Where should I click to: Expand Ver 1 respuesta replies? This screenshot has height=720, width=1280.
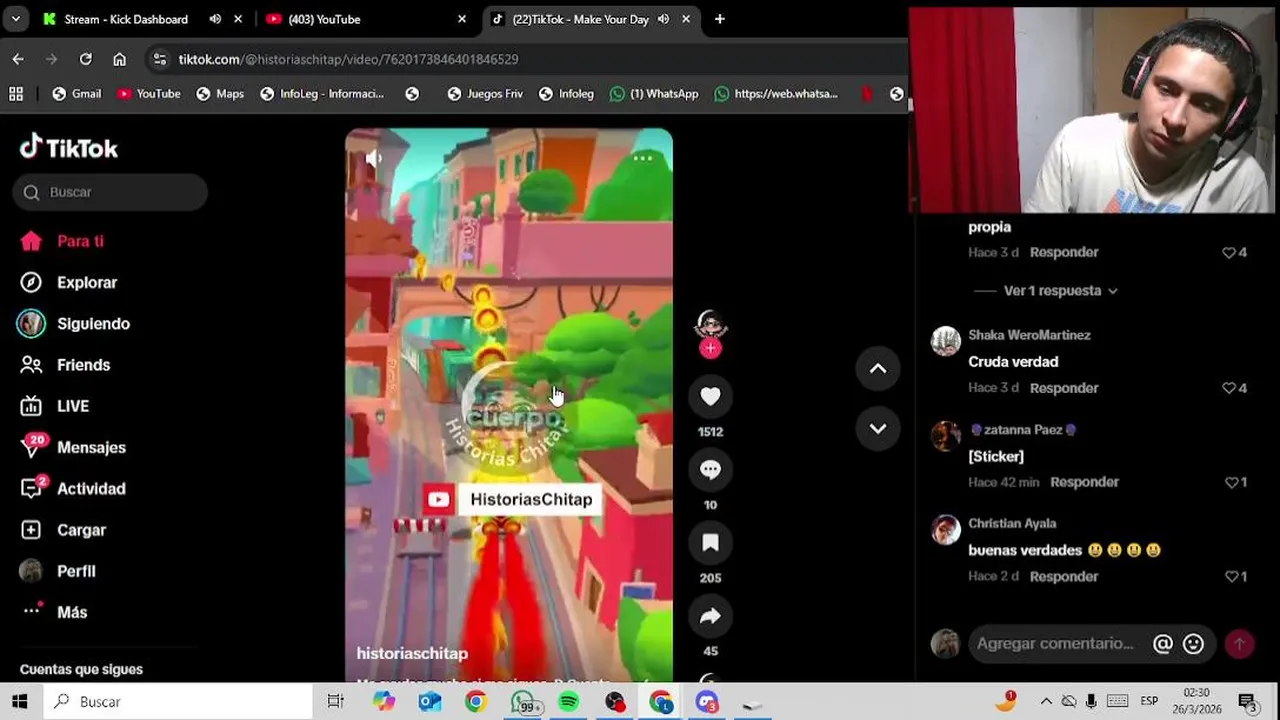[1060, 291]
